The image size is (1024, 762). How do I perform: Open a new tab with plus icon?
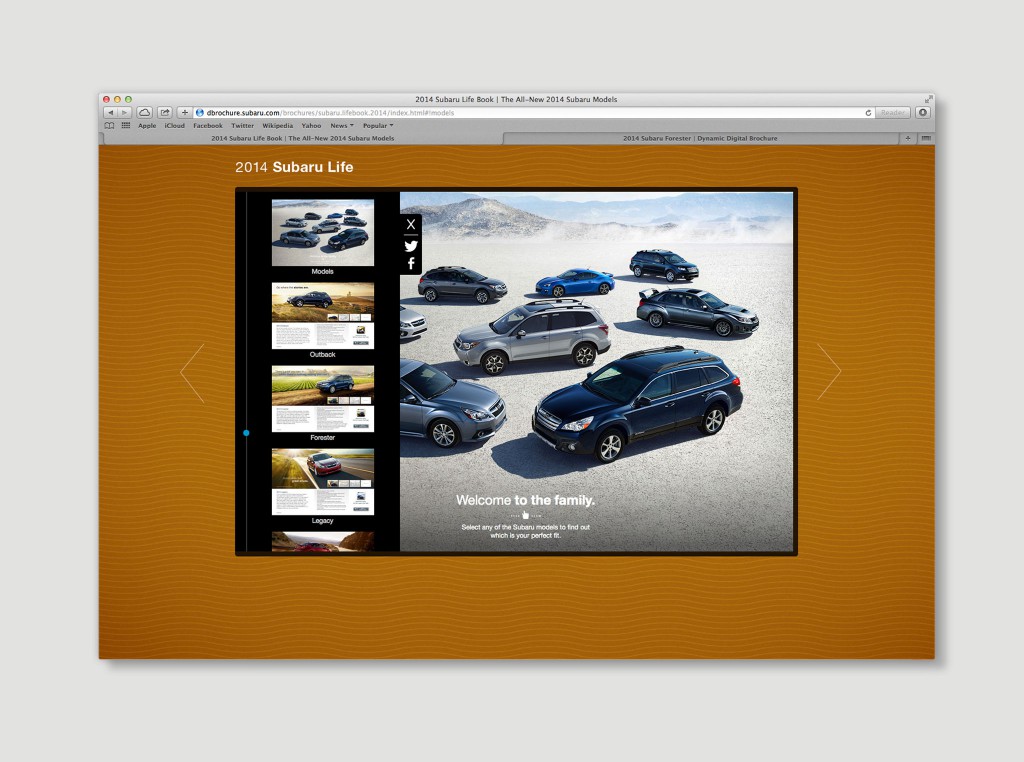pos(907,138)
